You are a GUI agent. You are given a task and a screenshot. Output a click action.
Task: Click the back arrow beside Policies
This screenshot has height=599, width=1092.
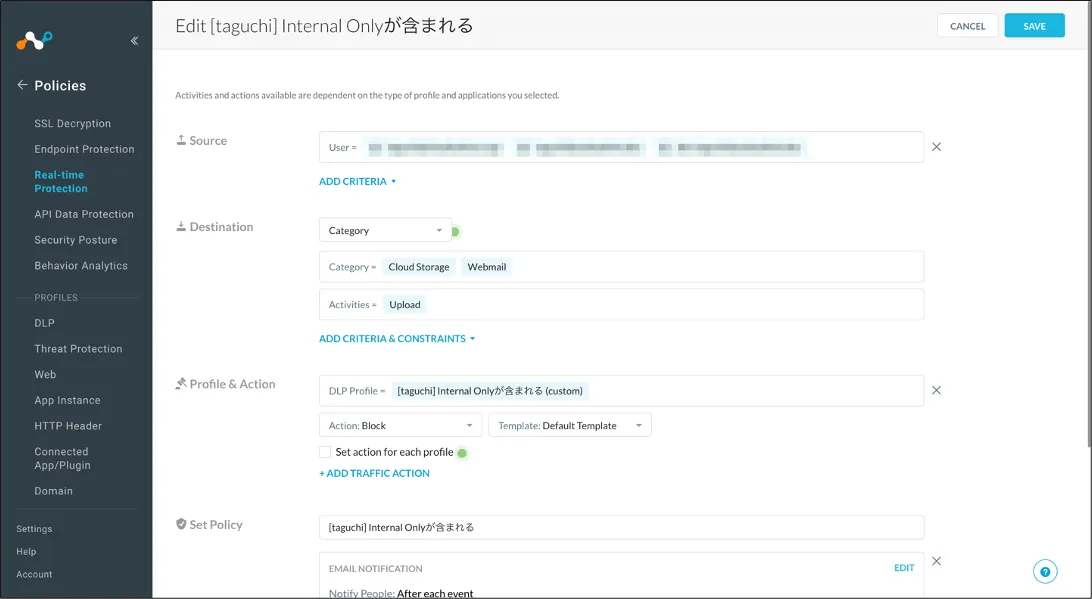click(x=22, y=85)
